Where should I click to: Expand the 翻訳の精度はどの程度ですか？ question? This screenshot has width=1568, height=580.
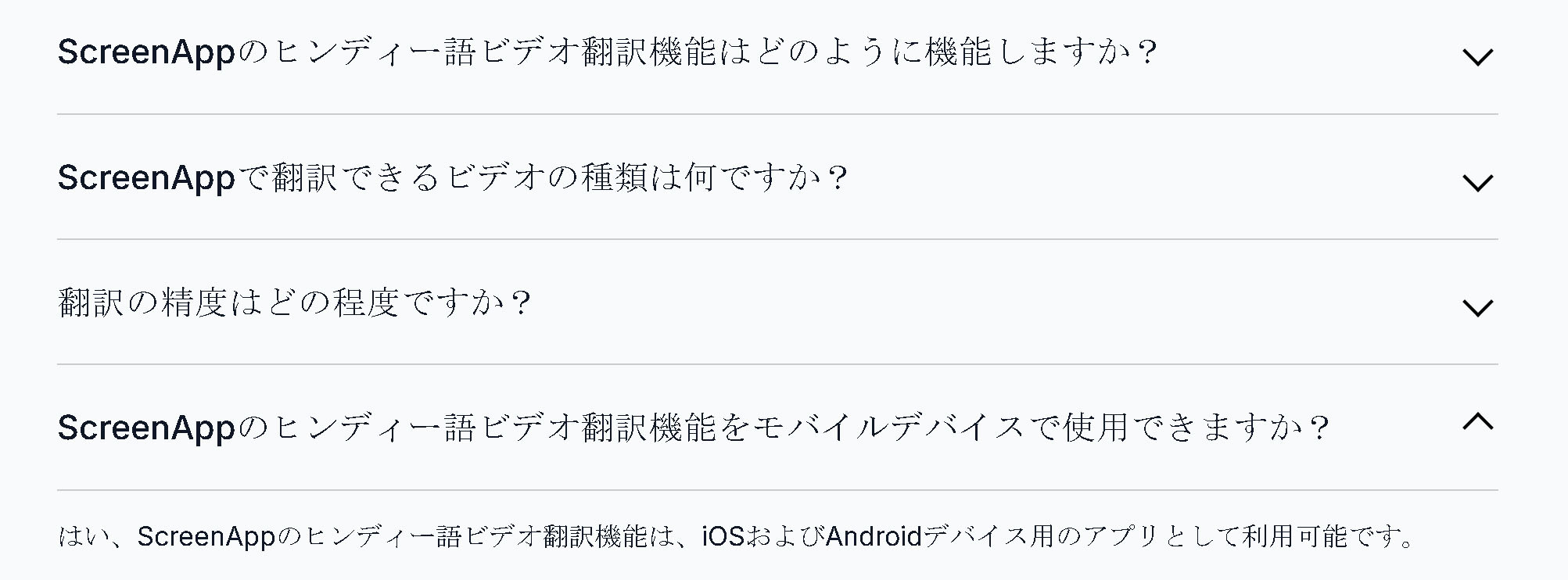(x=294, y=303)
